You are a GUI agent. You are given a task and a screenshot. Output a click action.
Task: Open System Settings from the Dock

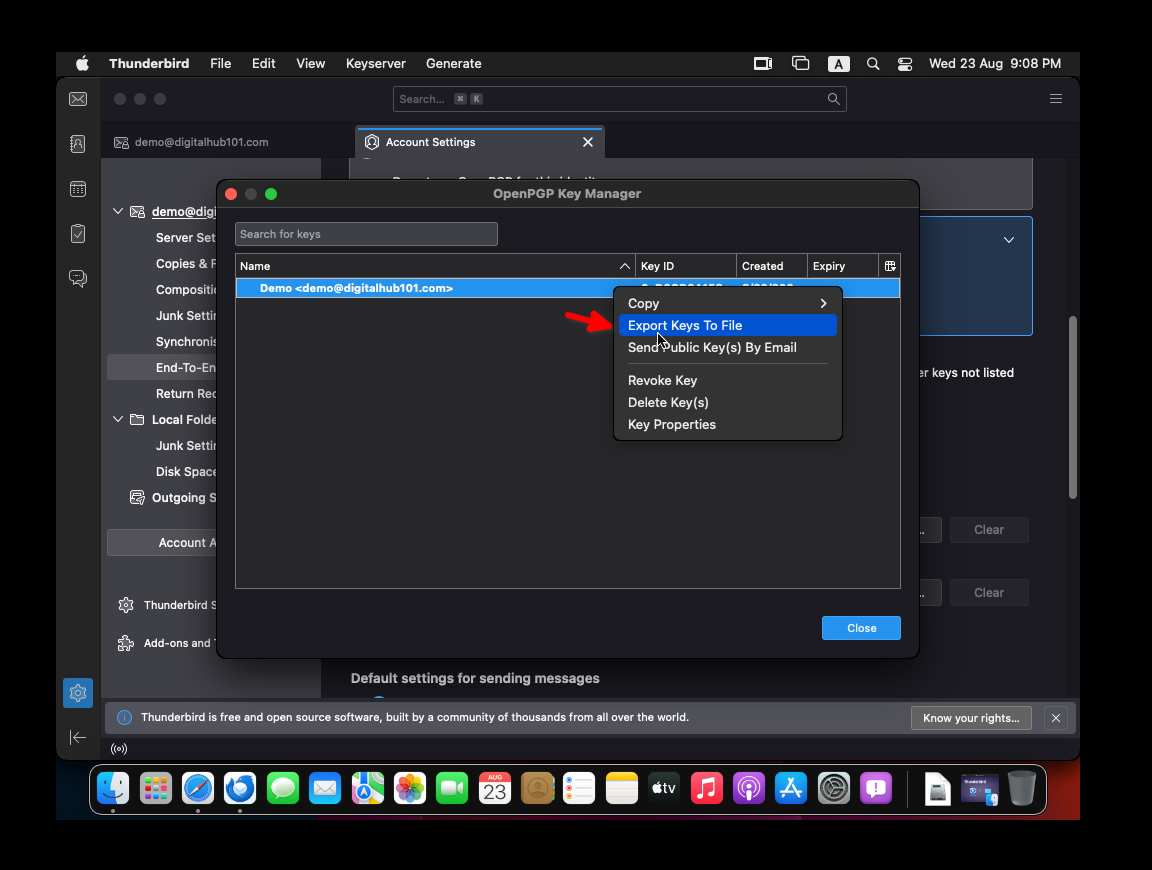click(x=834, y=788)
